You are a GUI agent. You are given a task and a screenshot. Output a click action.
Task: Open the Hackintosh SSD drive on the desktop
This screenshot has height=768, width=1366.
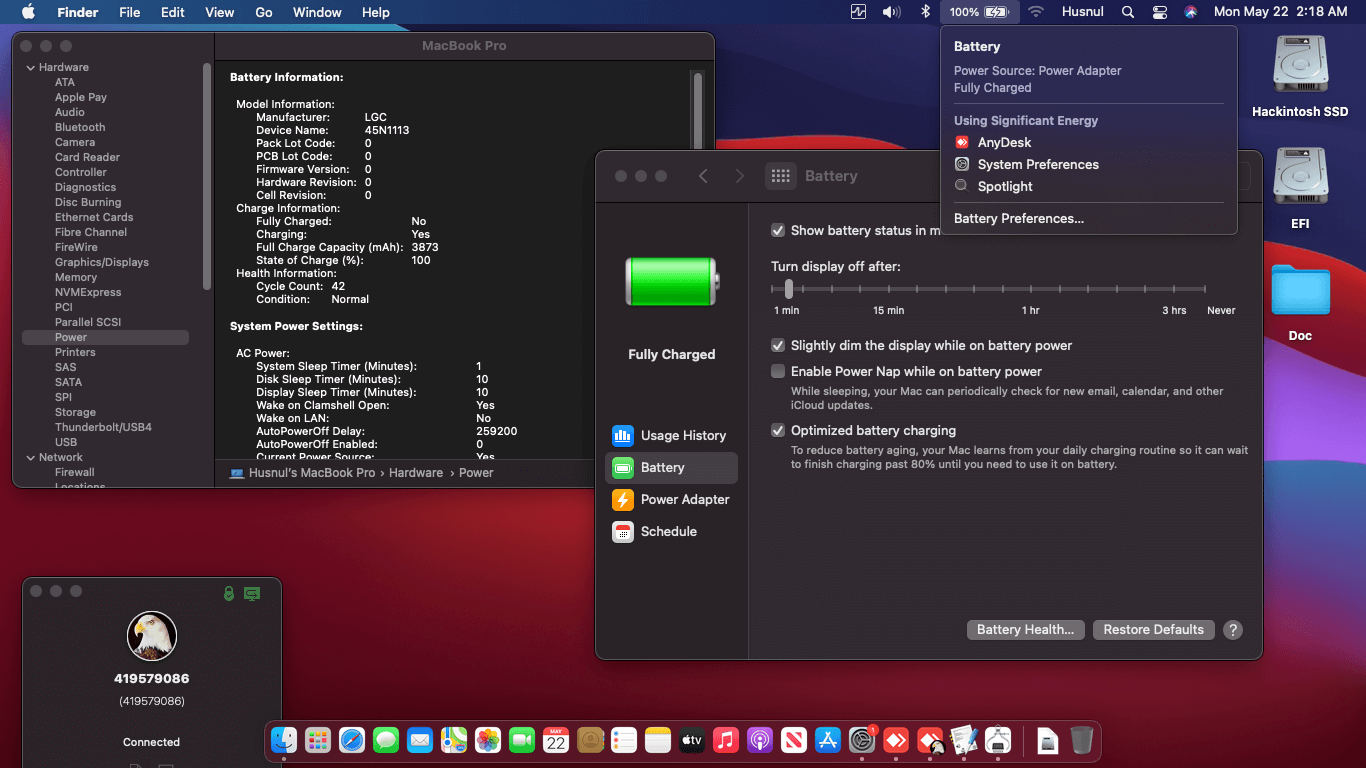1300,77
